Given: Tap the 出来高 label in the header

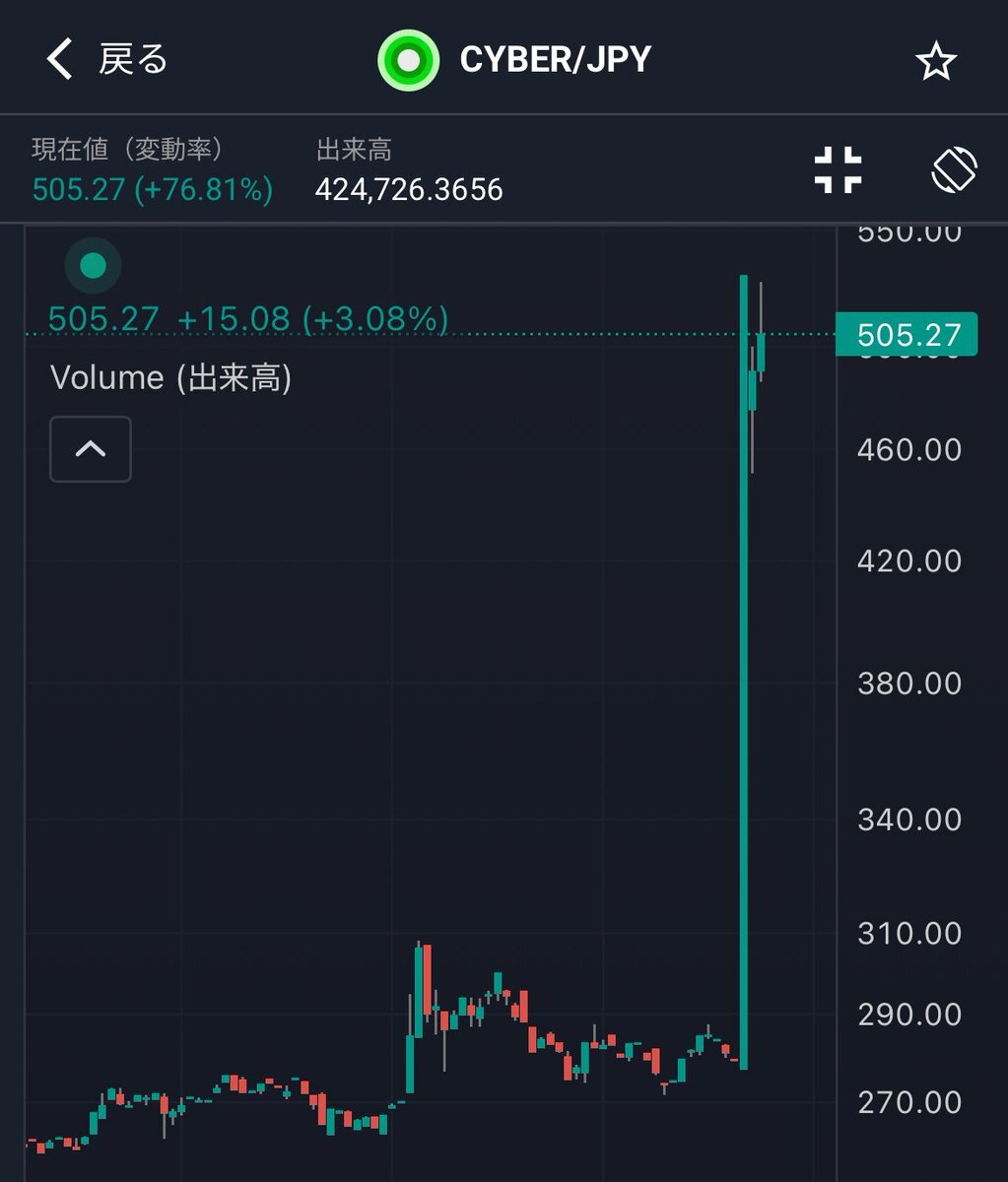Looking at the screenshot, I should (354, 150).
